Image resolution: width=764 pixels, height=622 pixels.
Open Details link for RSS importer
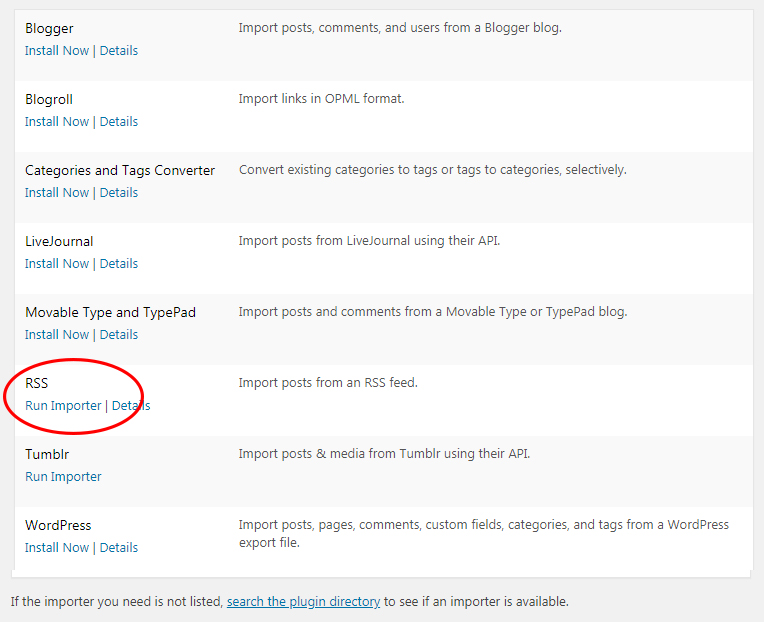click(x=131, y=406)
